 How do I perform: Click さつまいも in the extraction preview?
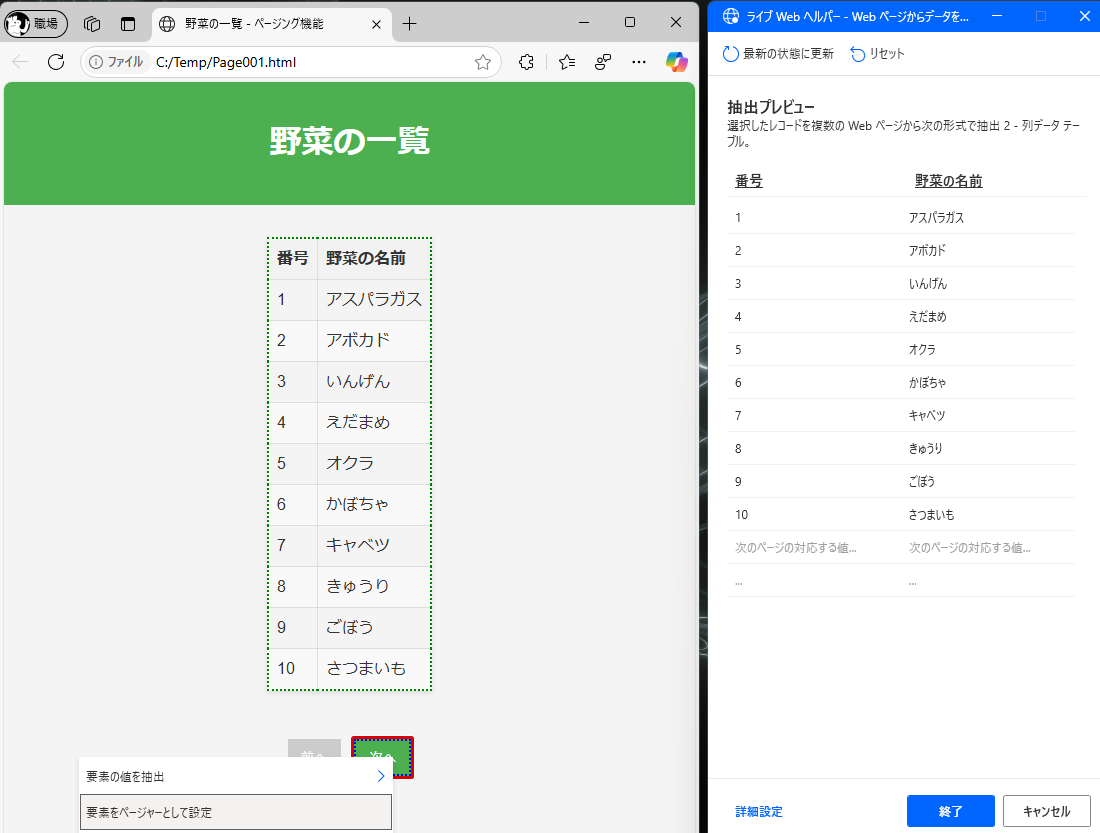932,514
